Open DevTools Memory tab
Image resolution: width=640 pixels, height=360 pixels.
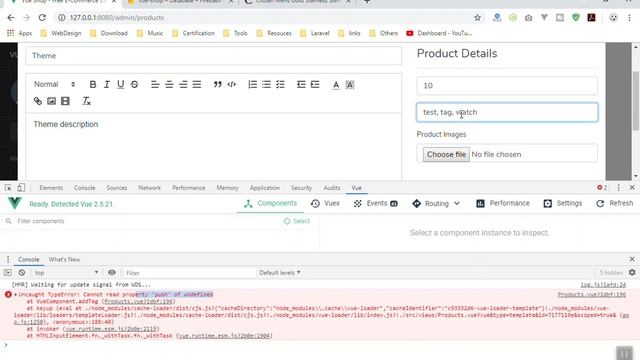pos(227,188)
